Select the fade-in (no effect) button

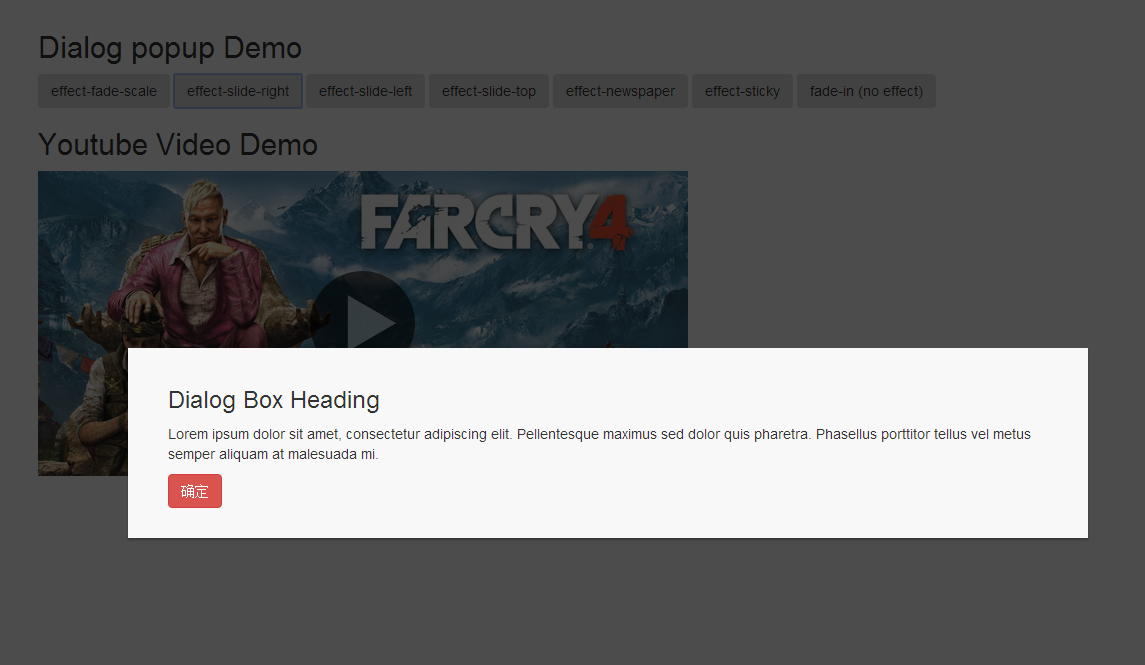click(x=866, y=91)
